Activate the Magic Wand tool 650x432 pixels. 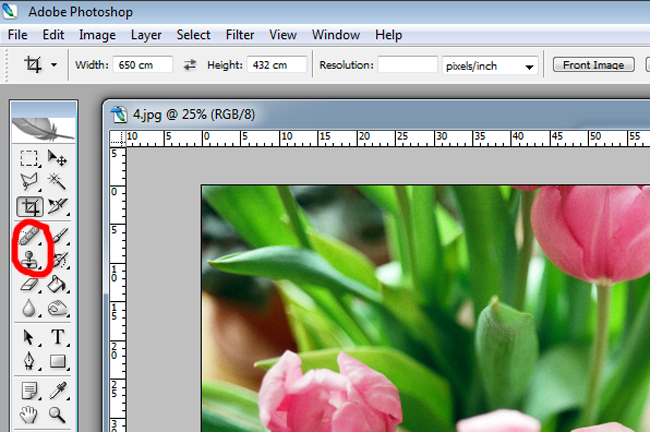point(57,182)
